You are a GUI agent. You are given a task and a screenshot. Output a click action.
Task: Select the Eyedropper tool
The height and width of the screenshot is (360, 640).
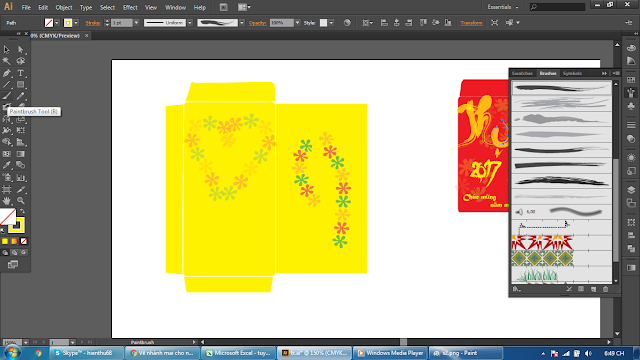[7, 165]
